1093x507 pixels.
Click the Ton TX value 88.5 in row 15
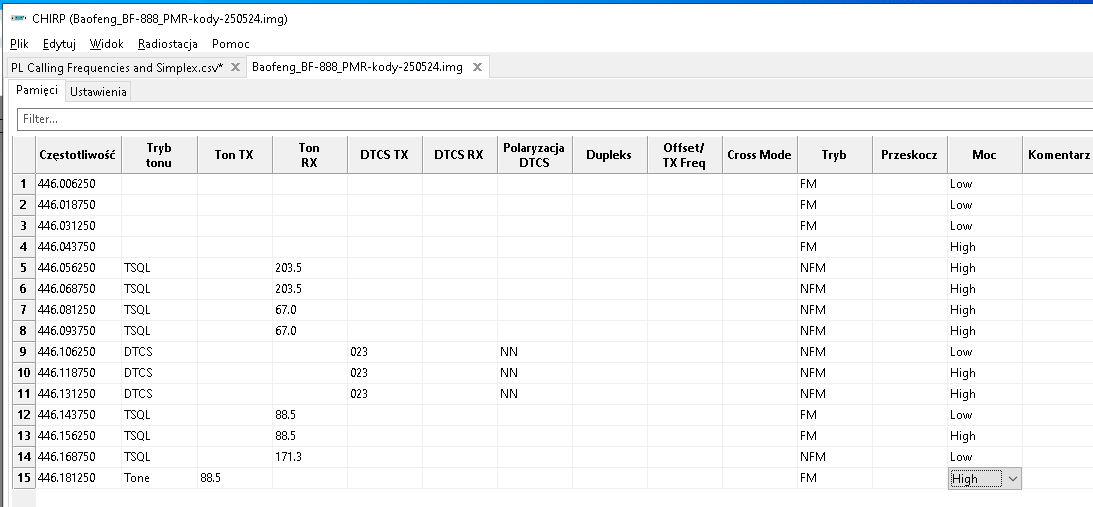[x=234, y=479]
